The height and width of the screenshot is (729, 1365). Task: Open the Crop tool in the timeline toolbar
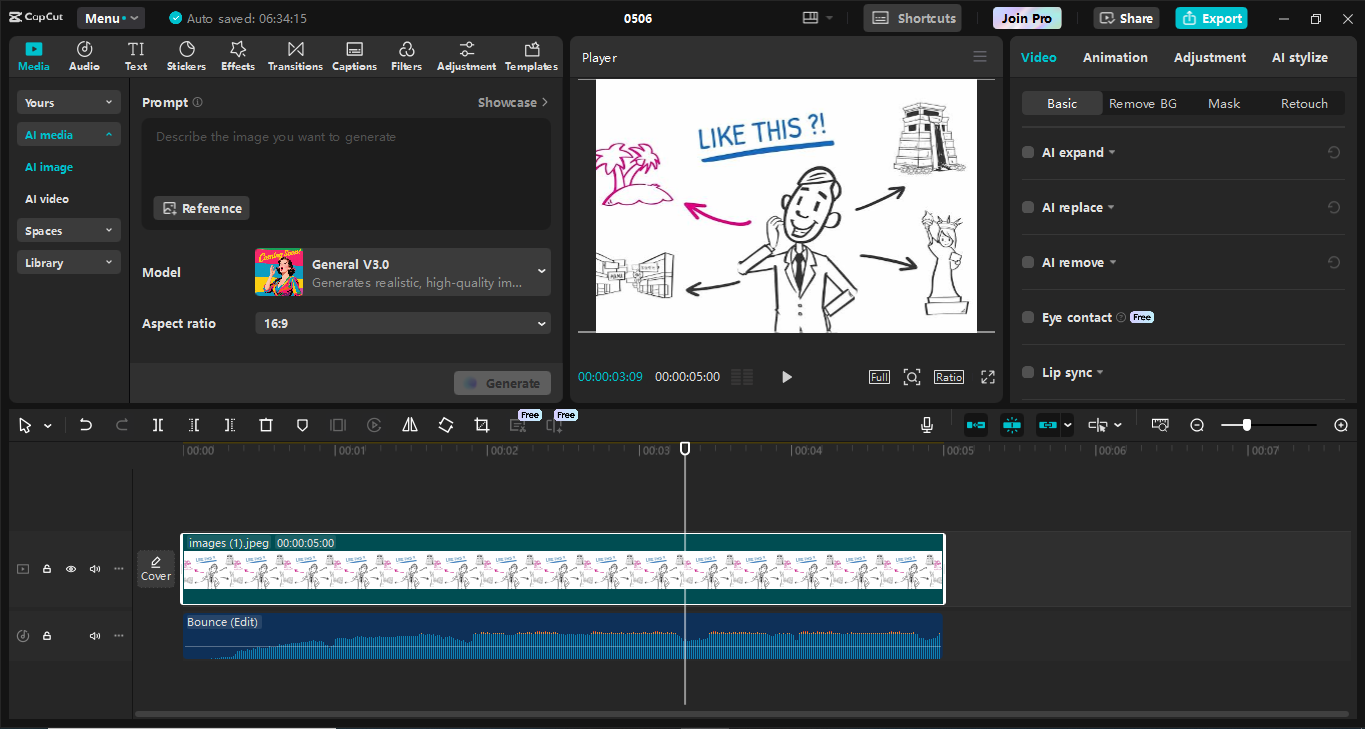[481, 424]
